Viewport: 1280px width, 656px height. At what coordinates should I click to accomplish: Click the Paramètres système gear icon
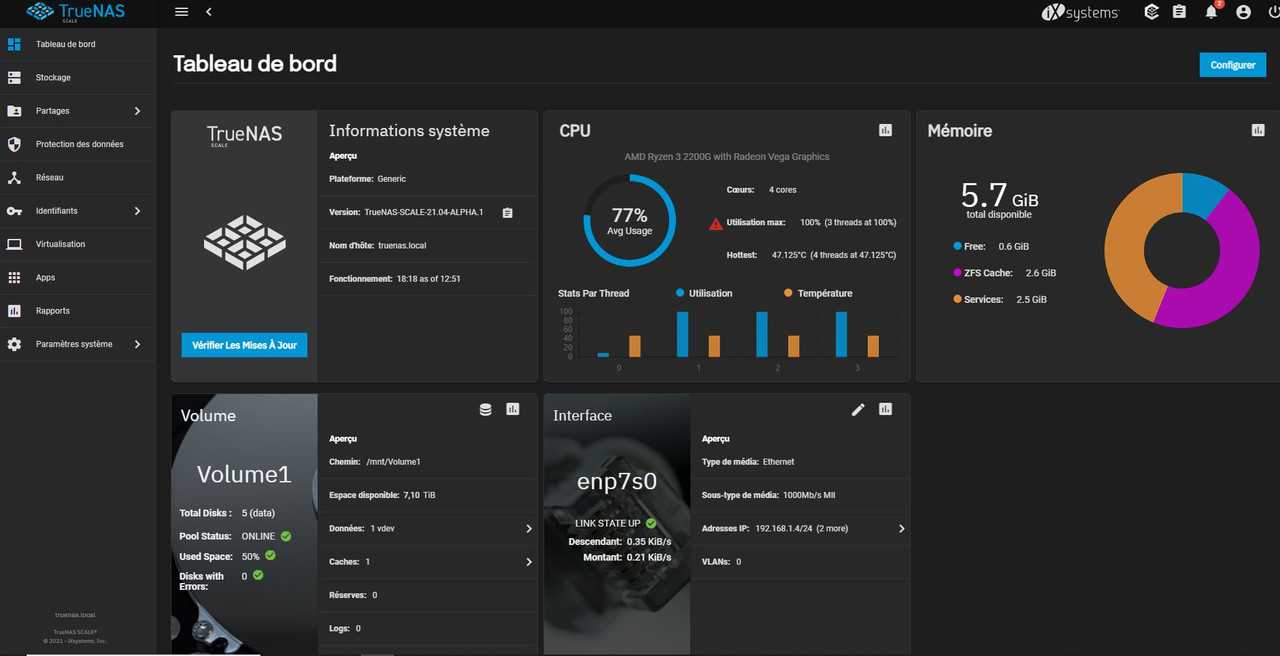[14, 344]
